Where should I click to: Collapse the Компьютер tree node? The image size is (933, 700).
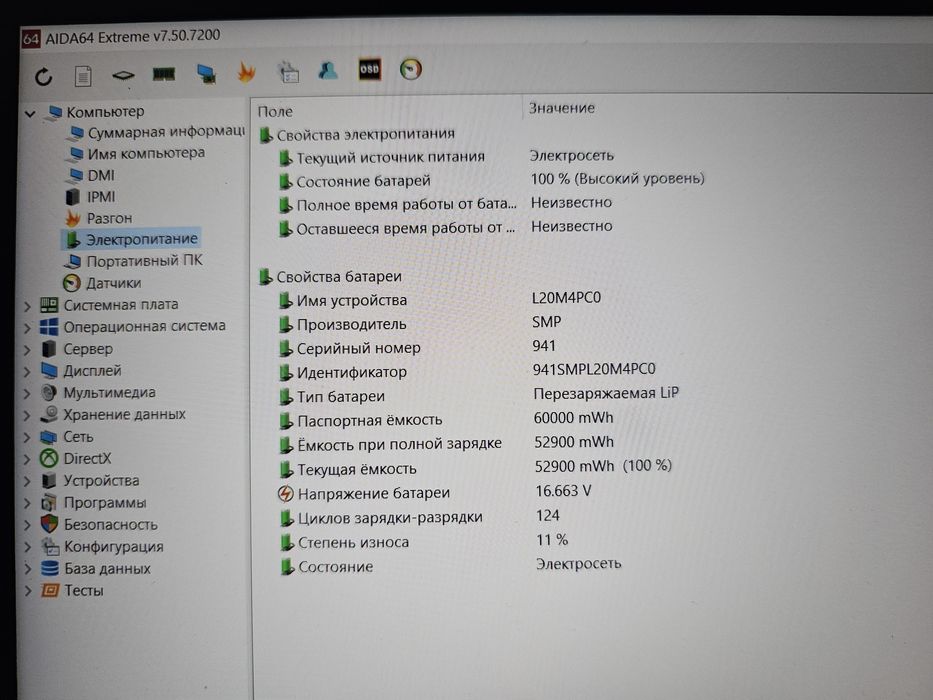[30, 112]
